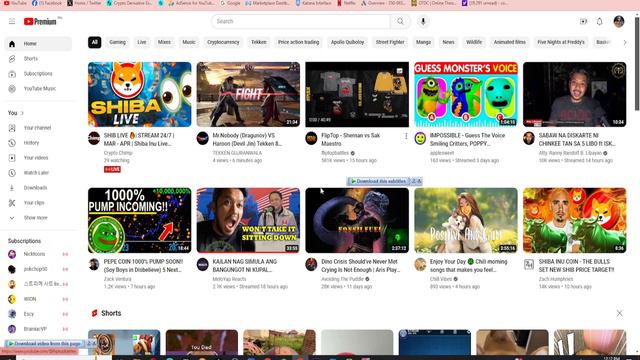Start voice search with microphone icon
Image resolution: width=640 pixels, height=360 pixels.
423,21
